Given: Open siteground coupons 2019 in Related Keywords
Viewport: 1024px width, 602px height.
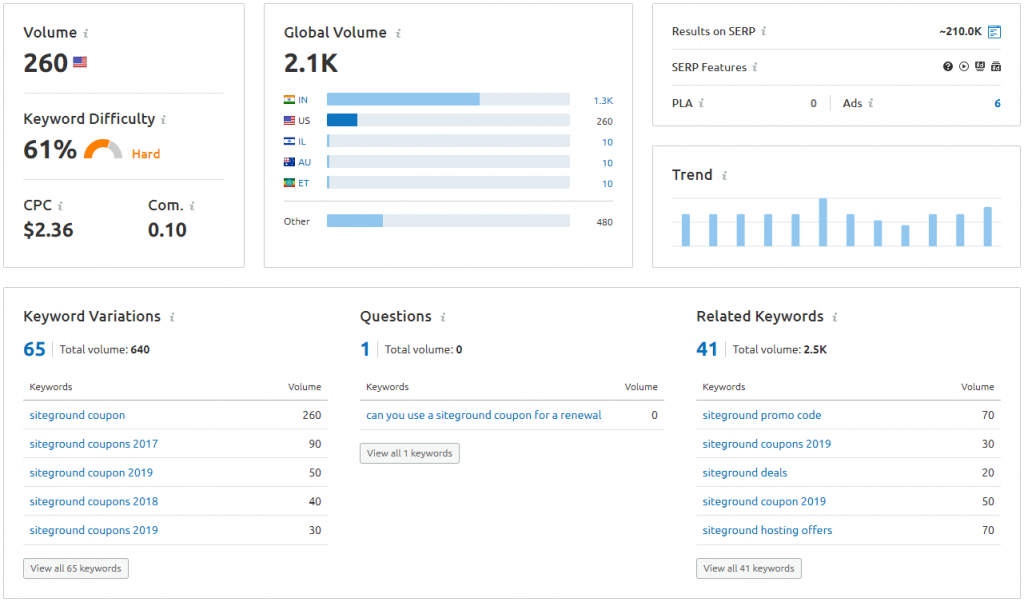Looking at the screenshot, I should pos(767,444).
